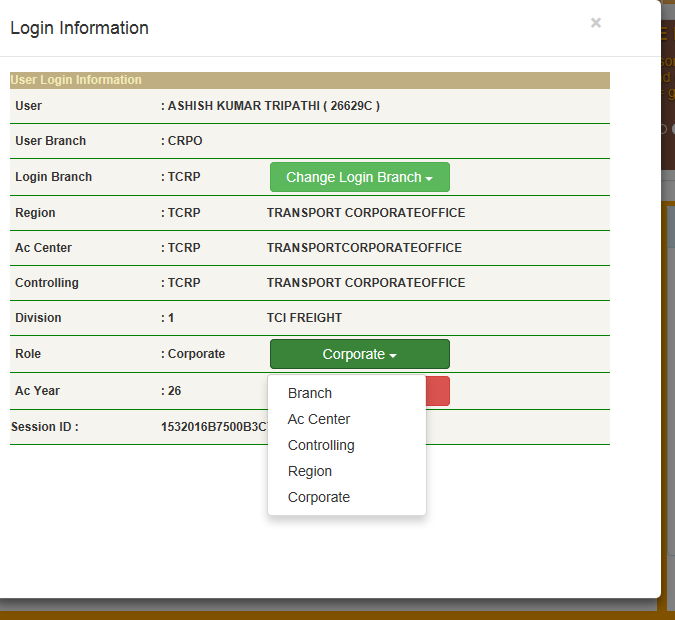Click the Role value text Corporate

coord(196,354)
